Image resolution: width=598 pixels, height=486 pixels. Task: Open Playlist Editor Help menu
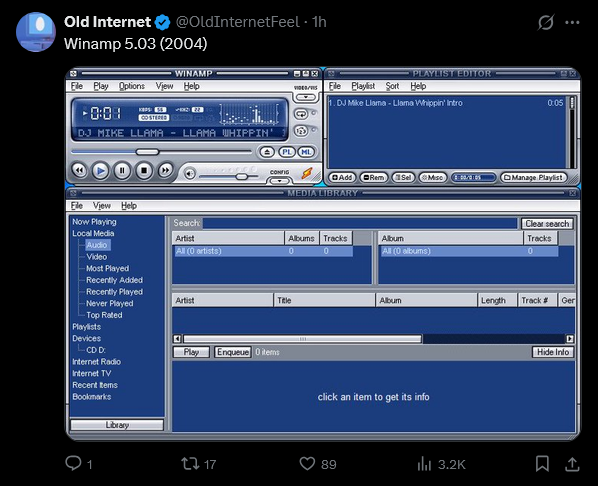[x=418, y=86]
